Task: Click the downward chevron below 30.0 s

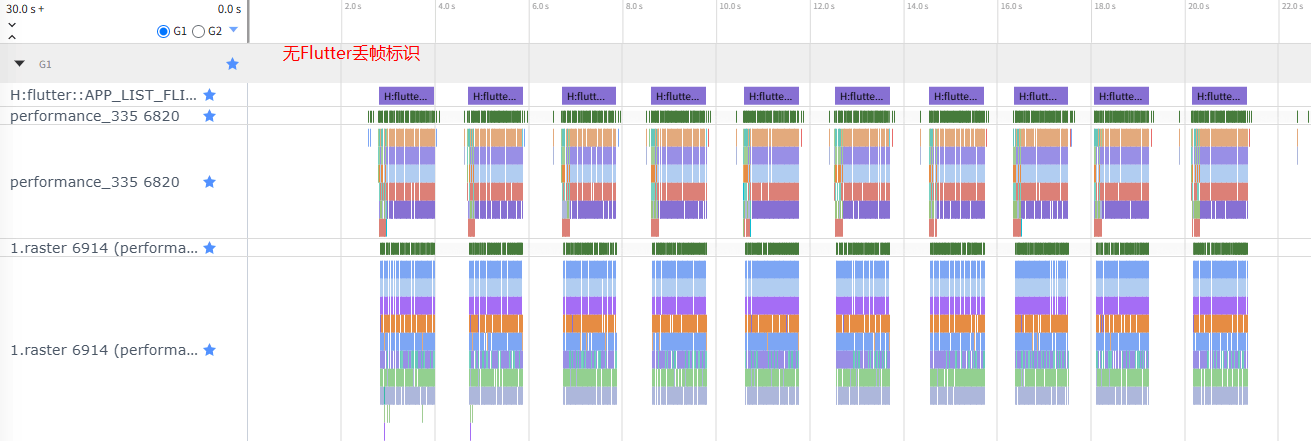Action: click(x=12, y=23)
